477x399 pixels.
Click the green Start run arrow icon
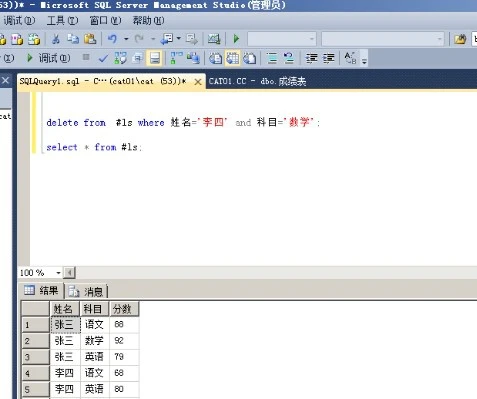click(236, 39)
